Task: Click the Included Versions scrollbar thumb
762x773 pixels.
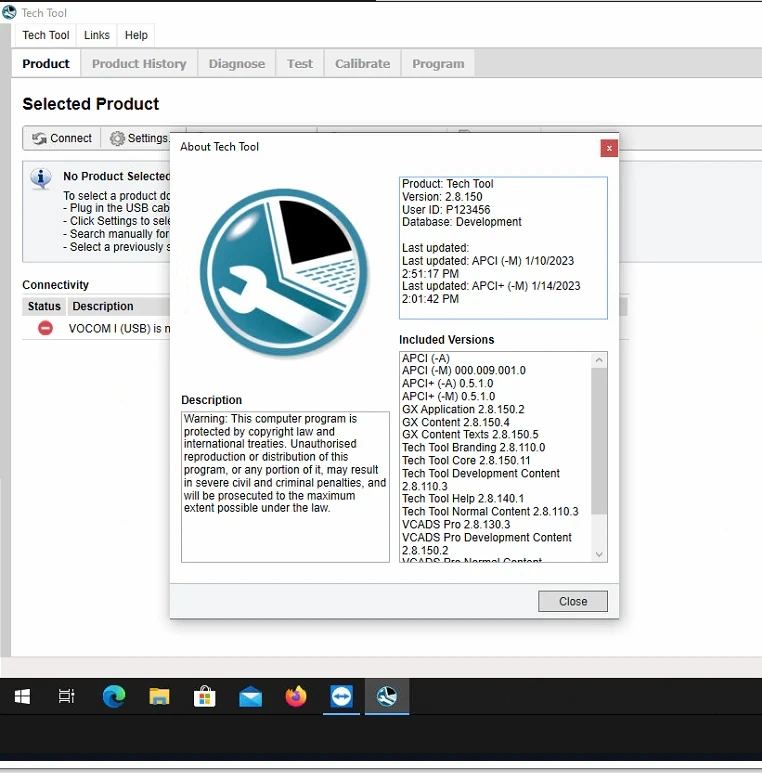Action: [599, 441]
